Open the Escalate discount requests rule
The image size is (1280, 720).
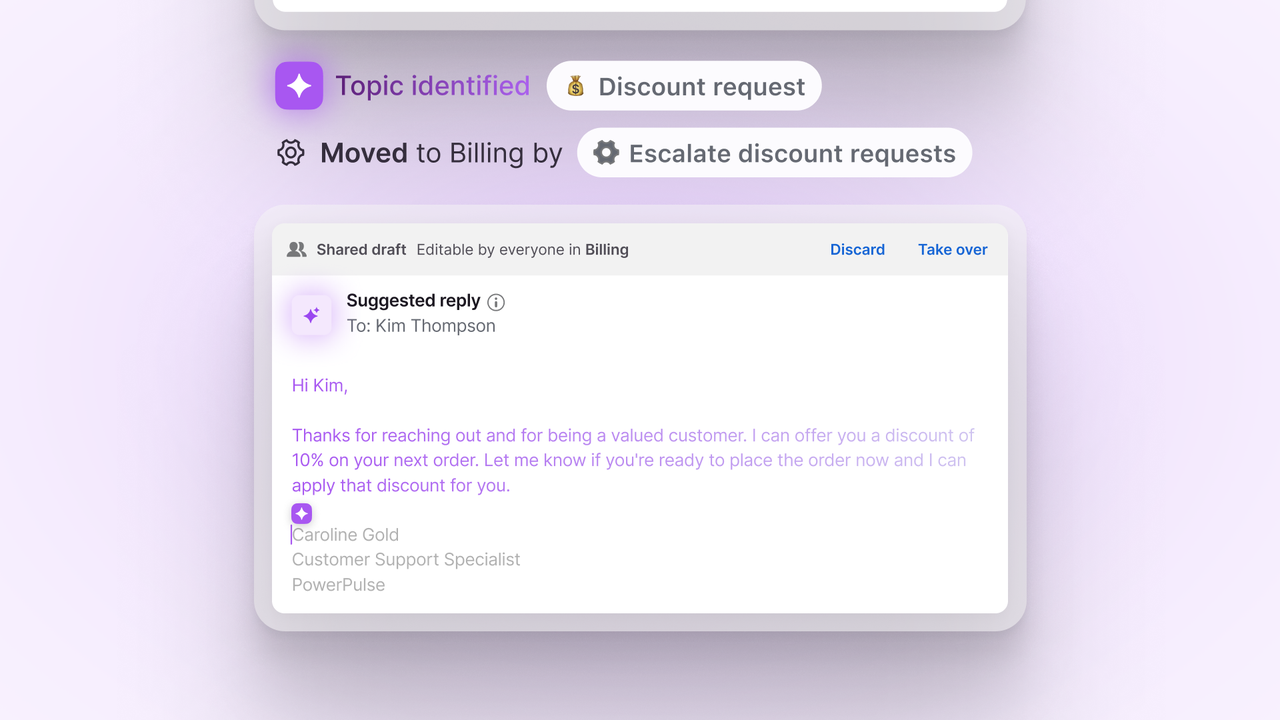[x=774, y=153]
